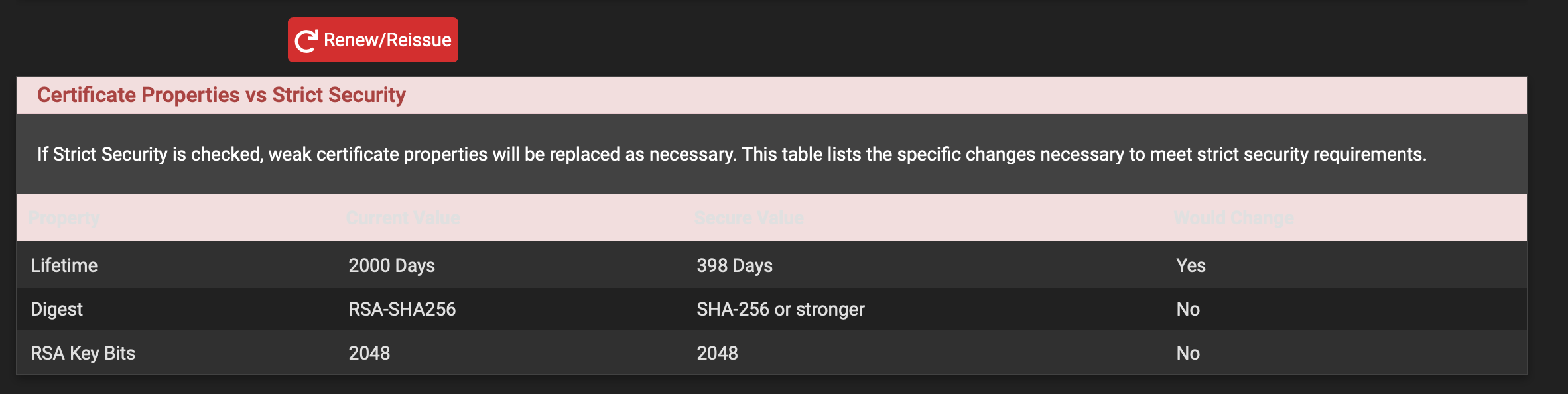Click the RSA Key Bits secure value 2048
The image size is (1568, 394).
[717, 353]
